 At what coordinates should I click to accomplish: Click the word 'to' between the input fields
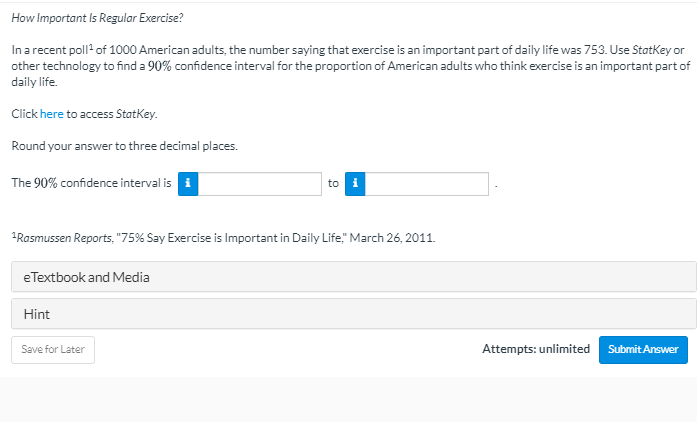tap(333, 184)
